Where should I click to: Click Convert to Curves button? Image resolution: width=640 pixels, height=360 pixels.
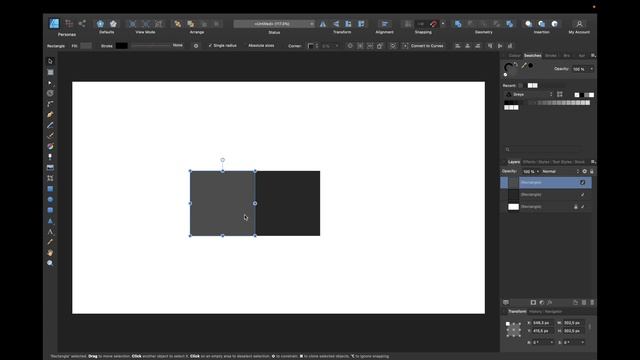pos(423,46)
